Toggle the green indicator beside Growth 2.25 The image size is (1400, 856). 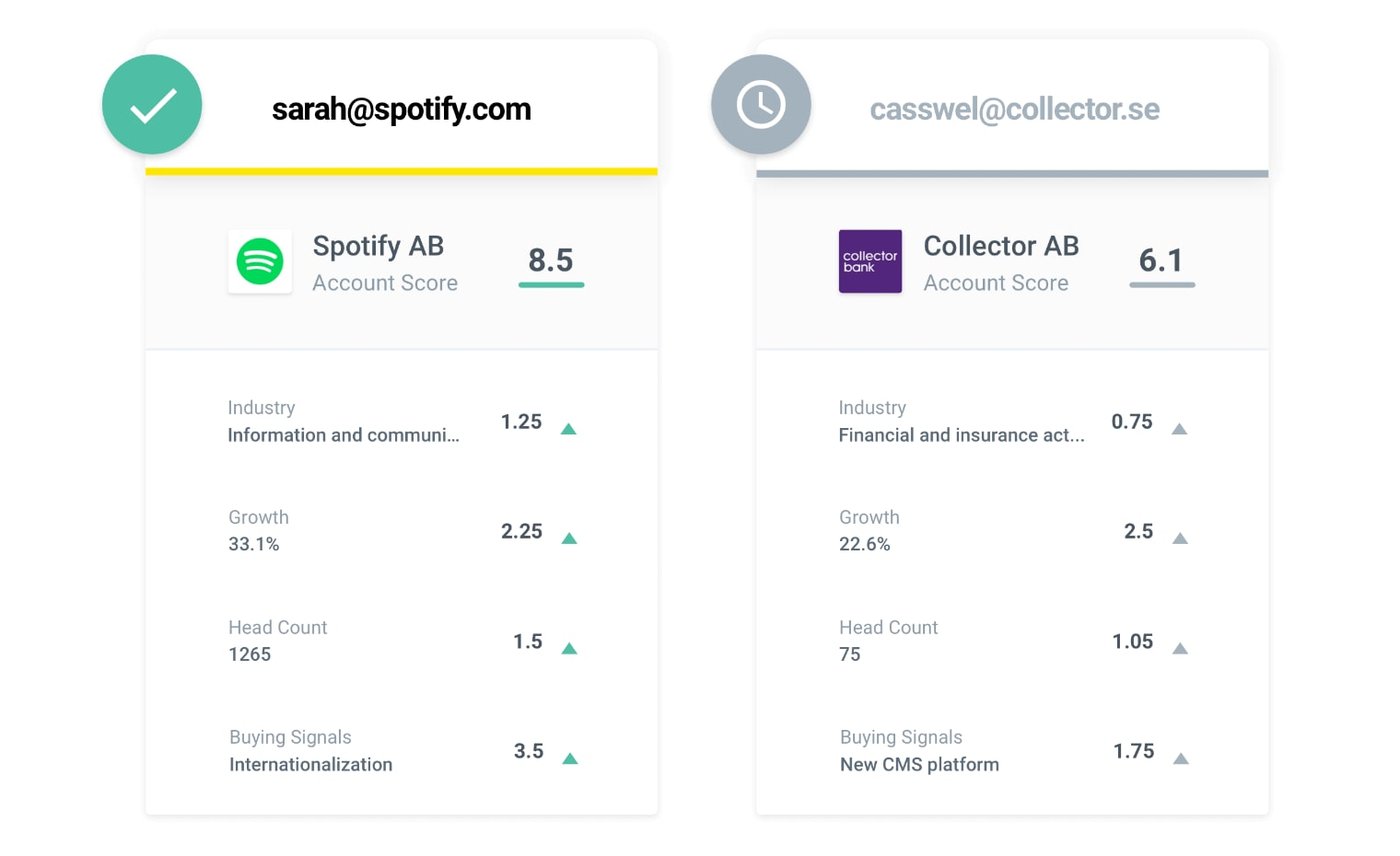[568, 537]
